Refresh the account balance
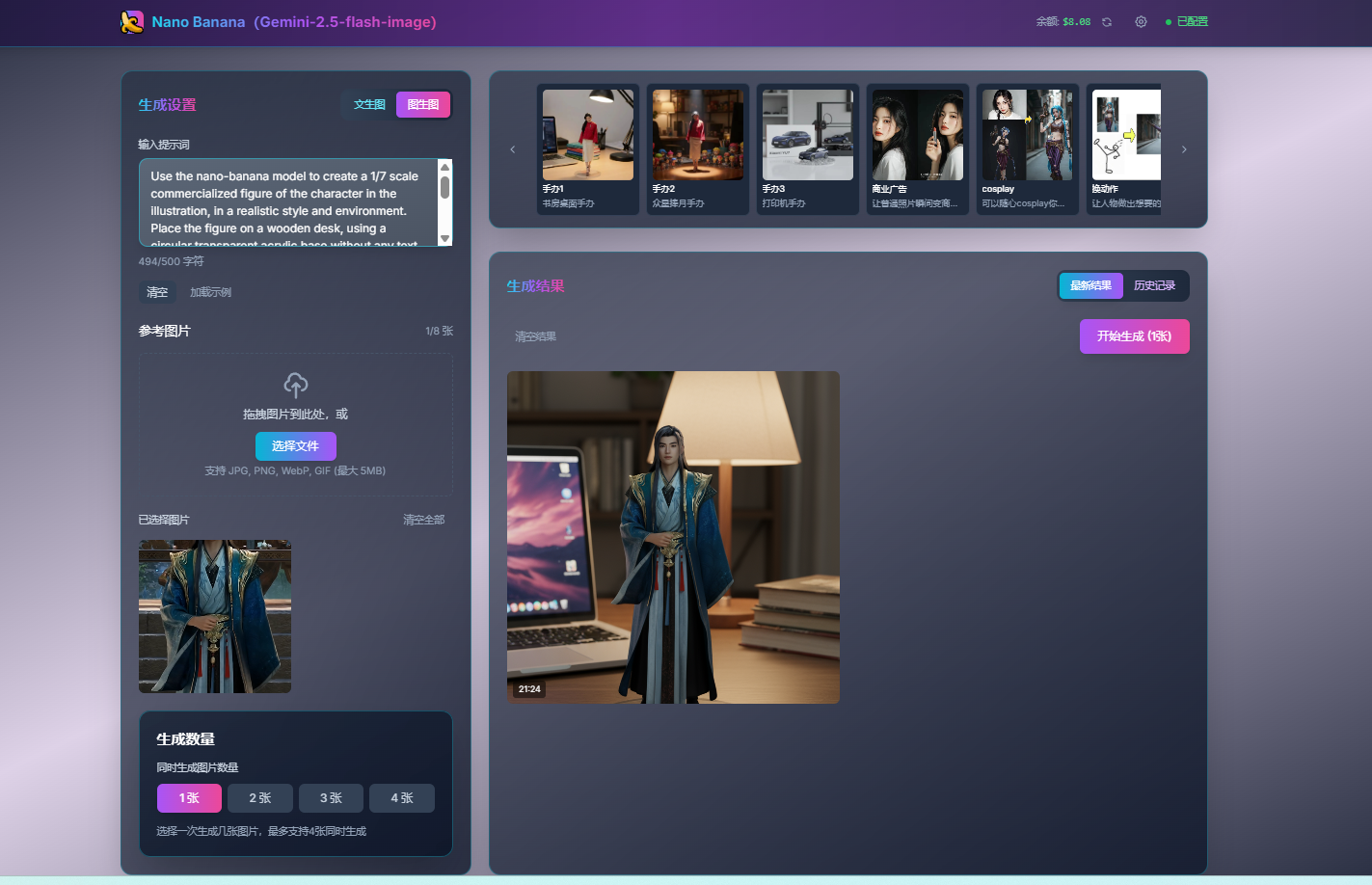The height and width of the screenshot is (885, 1372). pos(1107,22)
